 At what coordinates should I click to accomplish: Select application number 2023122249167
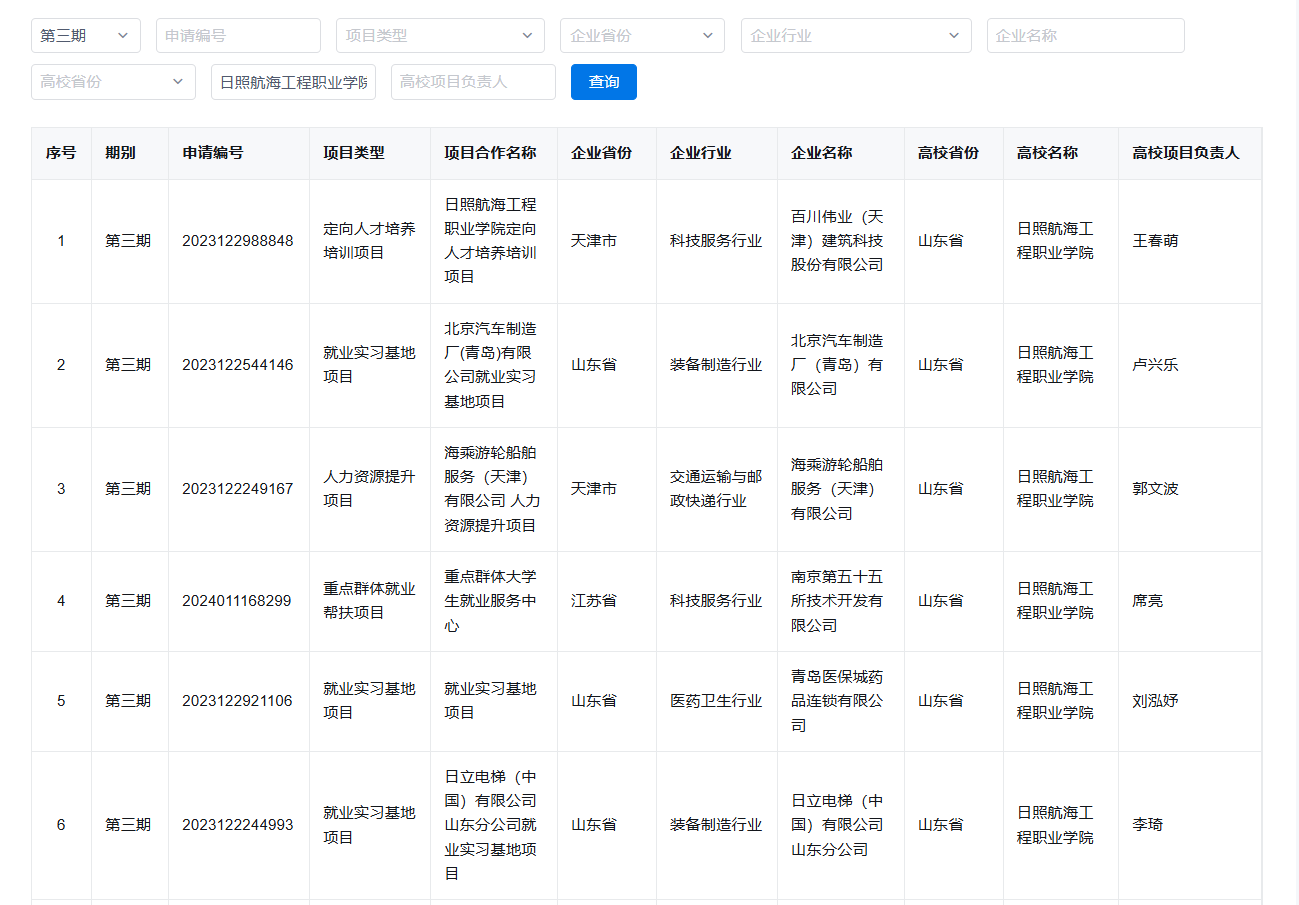[238, 489]
